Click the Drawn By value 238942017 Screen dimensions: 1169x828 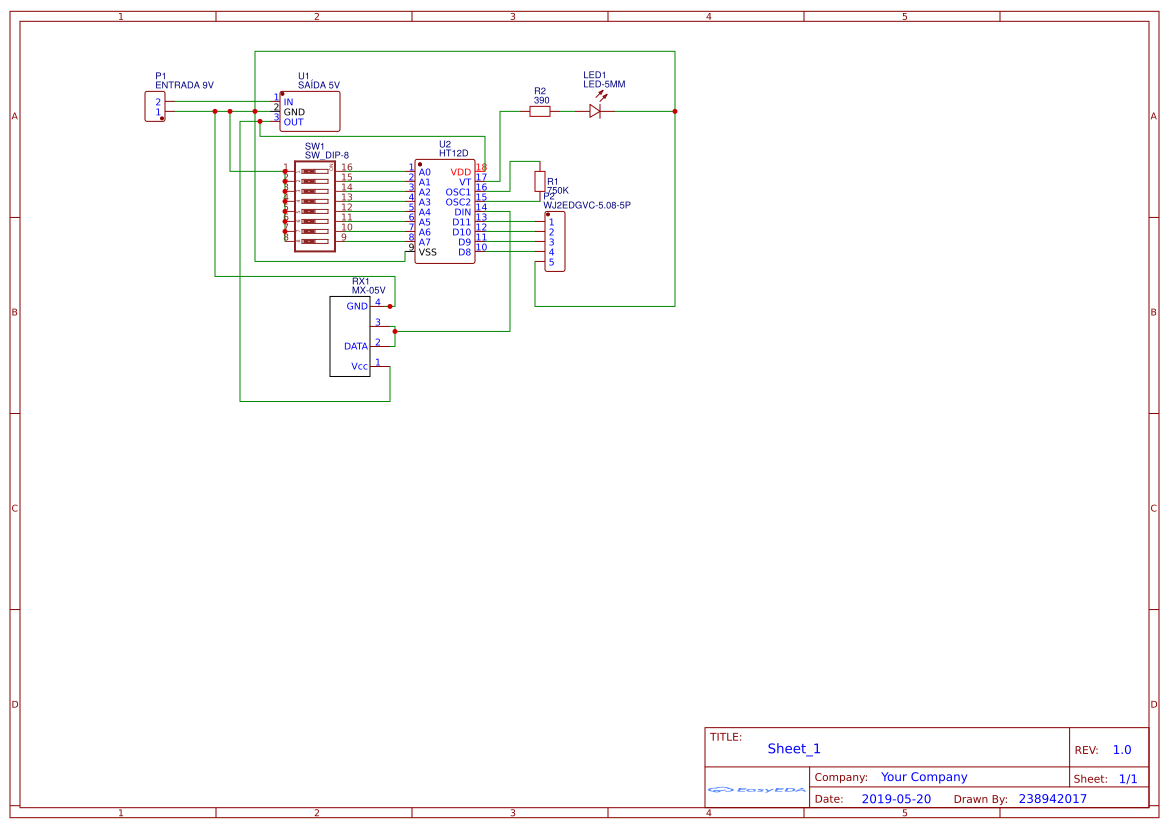(1052, 799)
